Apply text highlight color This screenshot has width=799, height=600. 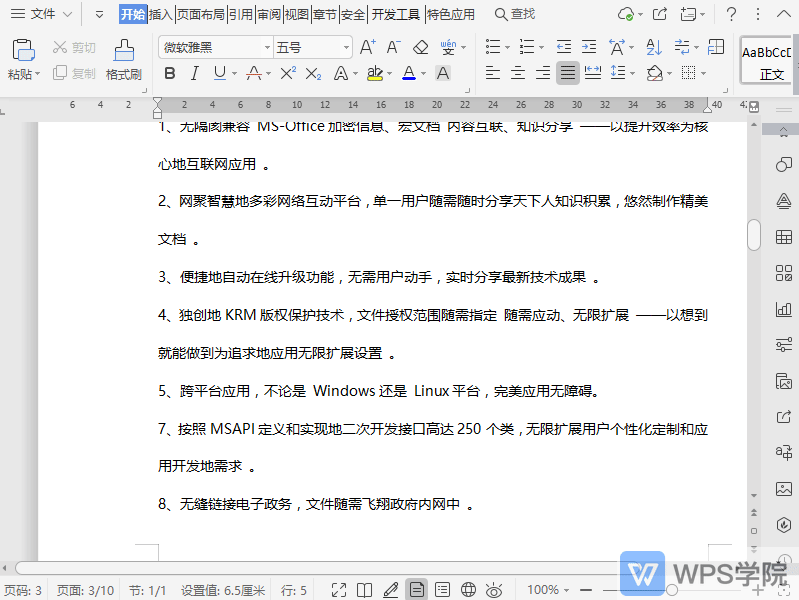[375, 73]
